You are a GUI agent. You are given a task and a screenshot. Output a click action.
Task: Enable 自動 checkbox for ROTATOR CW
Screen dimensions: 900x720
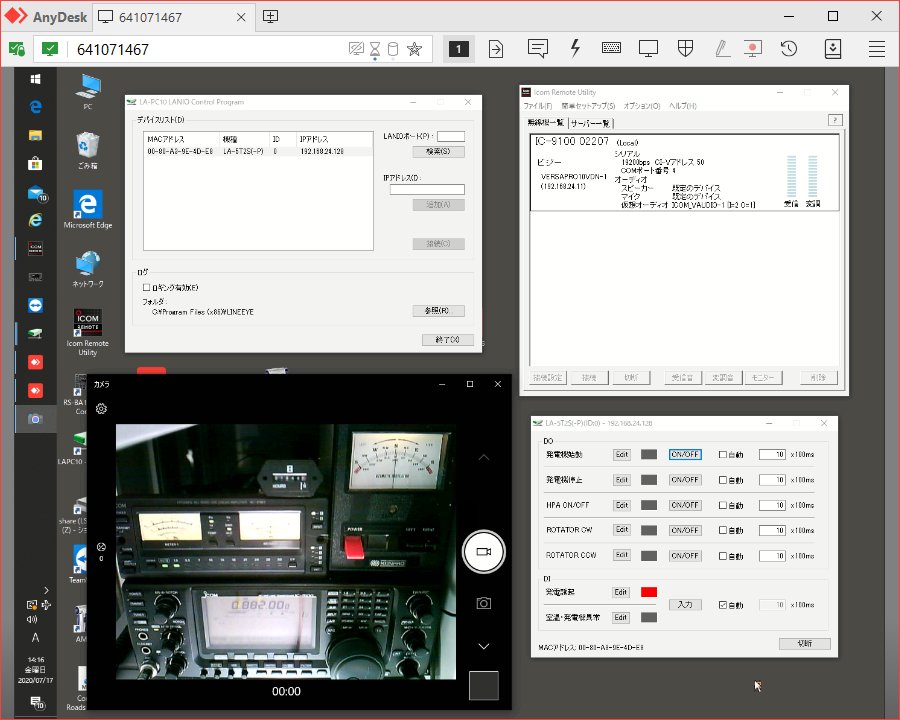click(x=725, y=530)
